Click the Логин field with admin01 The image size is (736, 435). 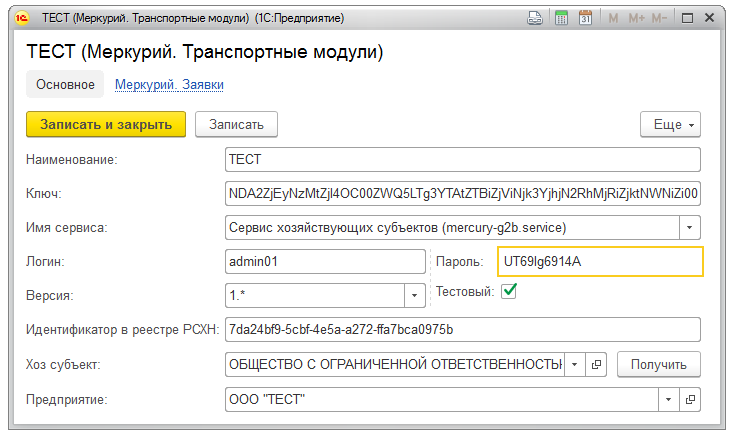click(x=325, y=261)
